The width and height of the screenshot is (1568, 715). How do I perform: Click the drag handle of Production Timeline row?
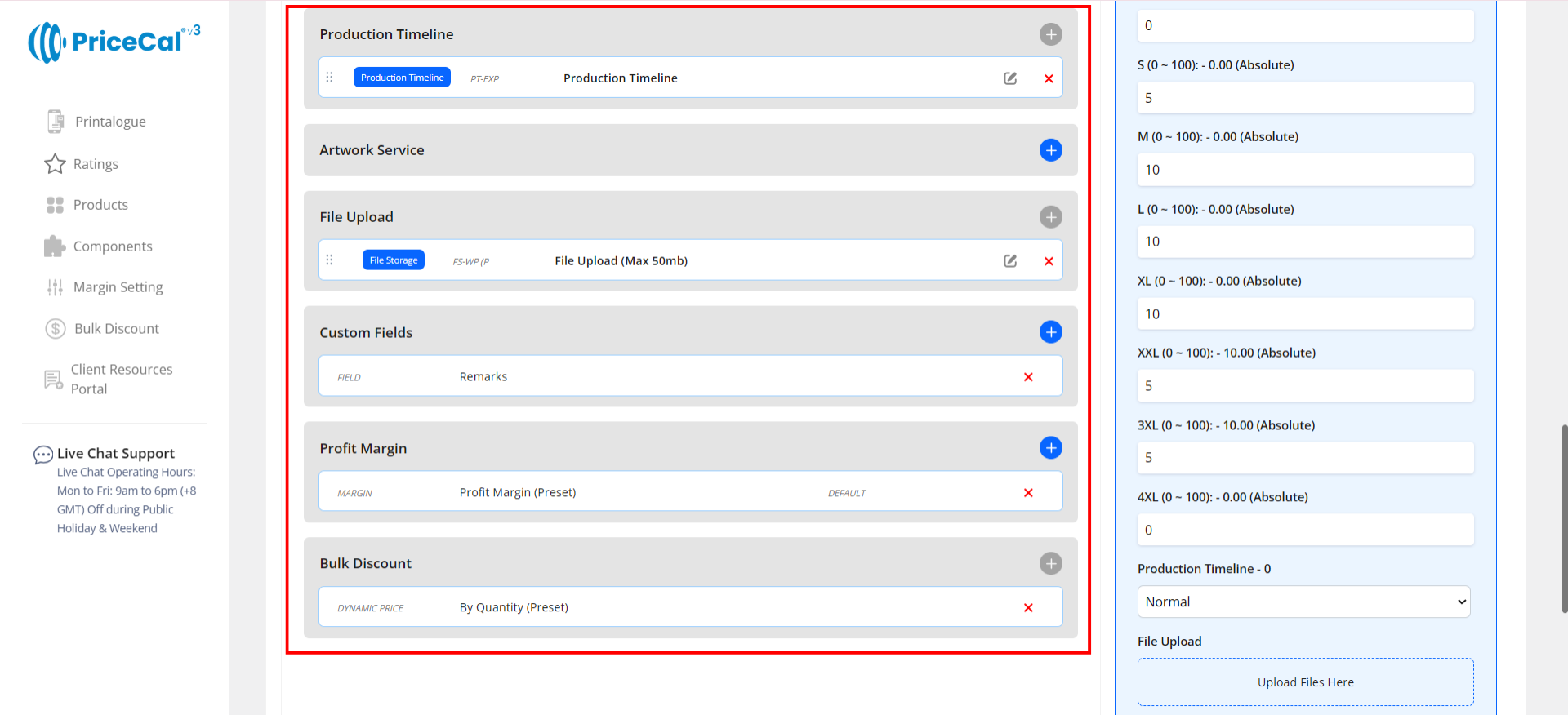pyautogui.click(x=330, y=78)
